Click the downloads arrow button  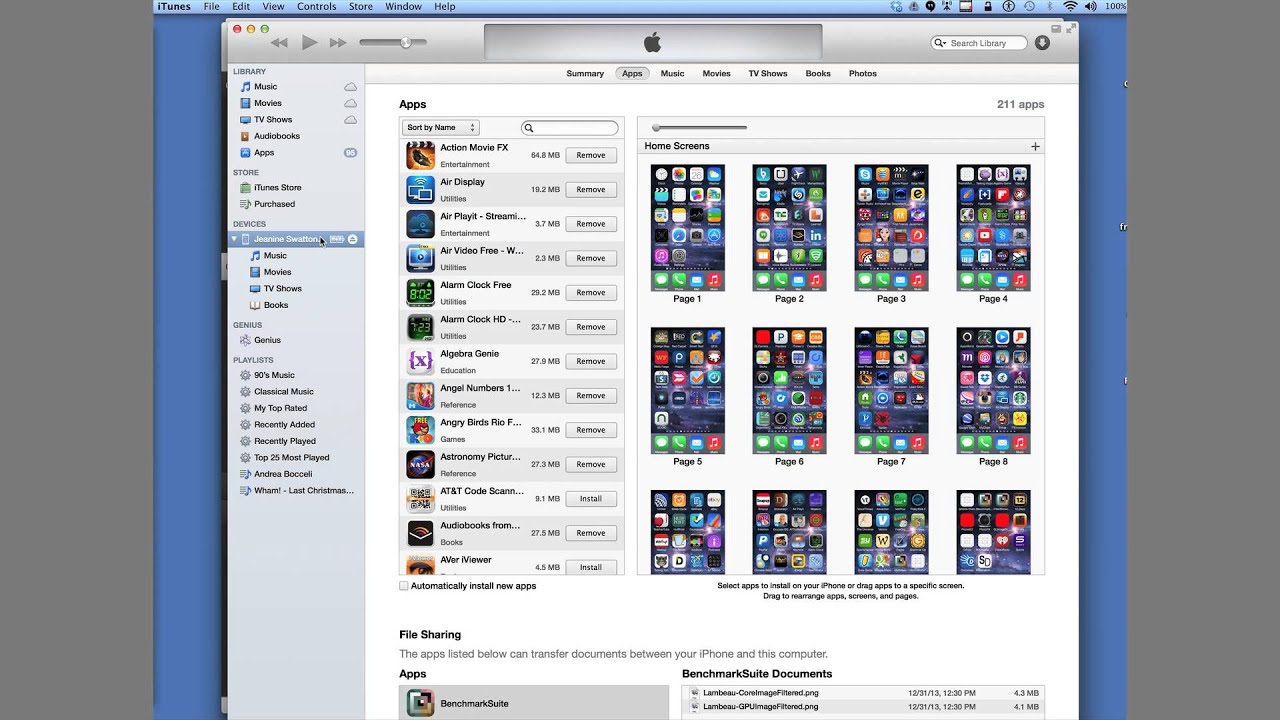pyautogui.click(x=1042, y=43)
